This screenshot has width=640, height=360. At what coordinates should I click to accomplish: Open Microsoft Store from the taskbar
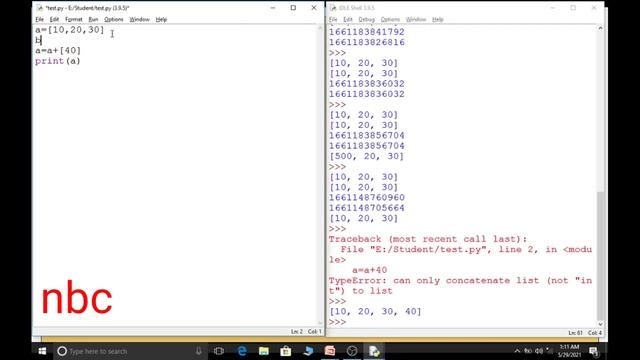286,351
